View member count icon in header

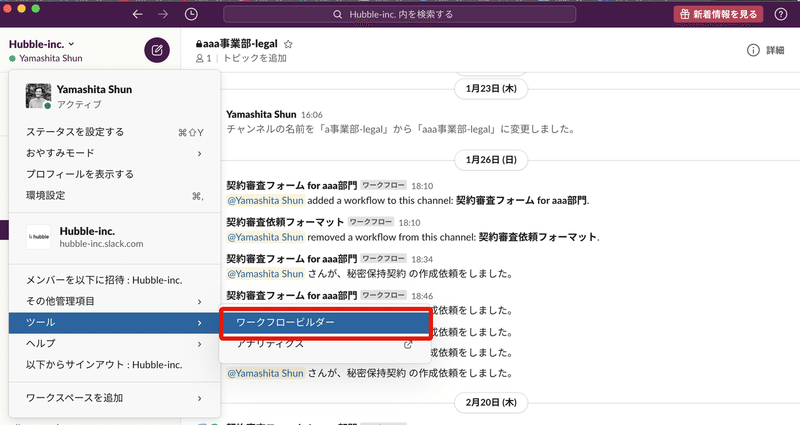click(x=204, y=58)
